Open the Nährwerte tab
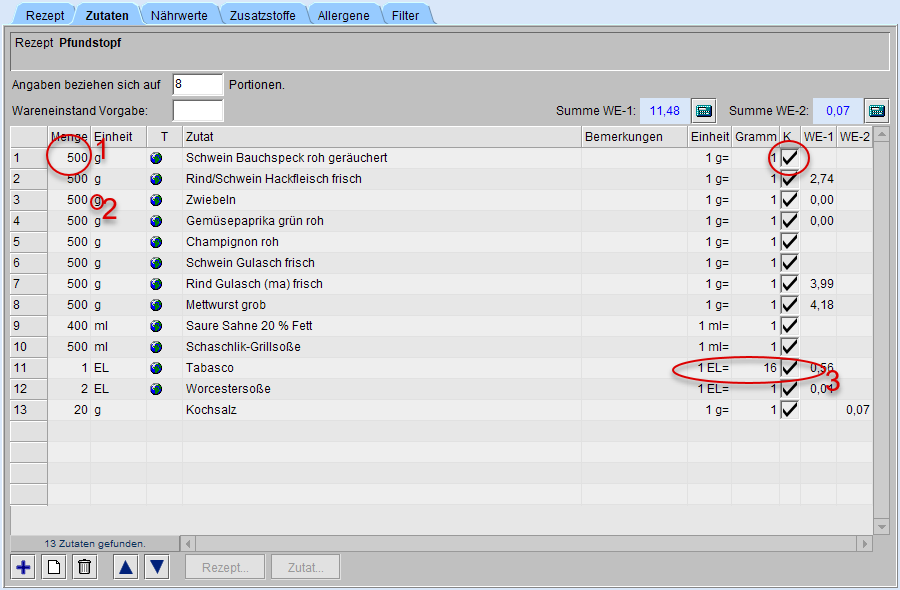 179,15
